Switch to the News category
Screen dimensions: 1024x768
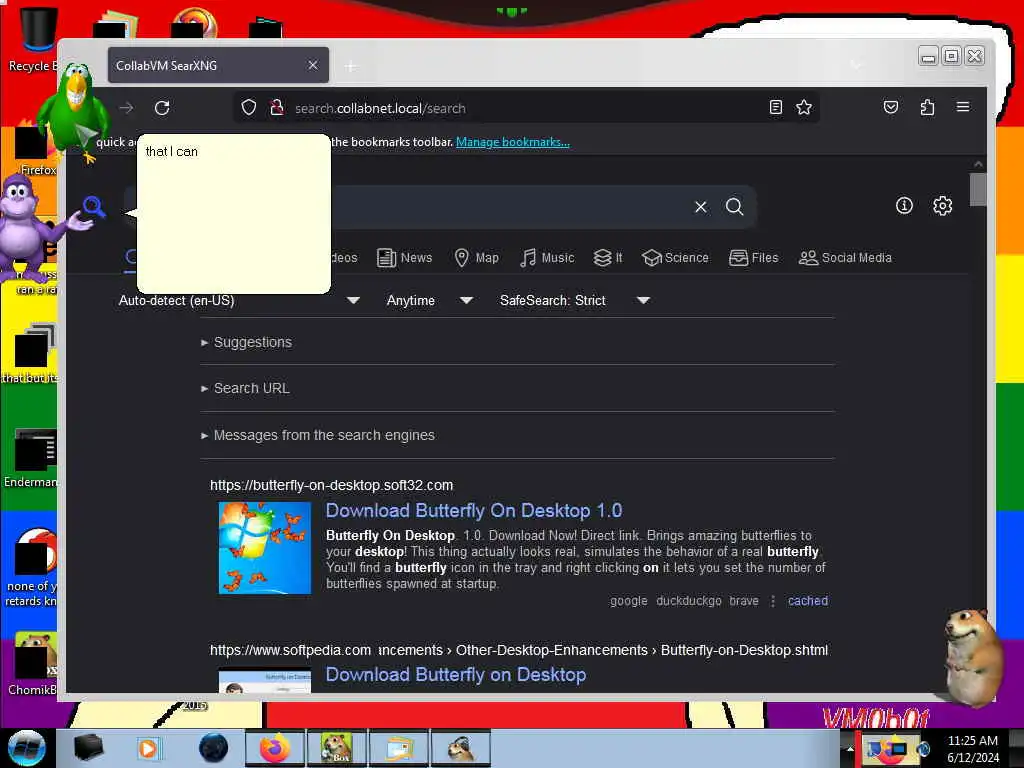click(x=405, y=258)
